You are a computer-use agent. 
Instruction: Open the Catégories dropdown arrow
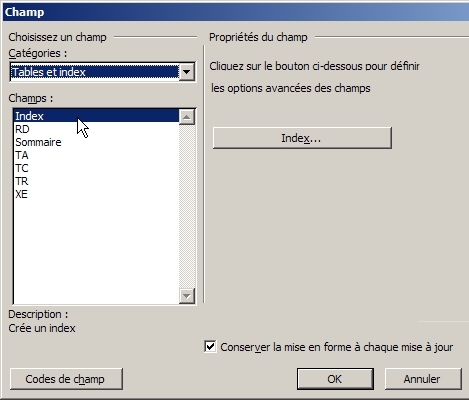click(x=187, y=72)
